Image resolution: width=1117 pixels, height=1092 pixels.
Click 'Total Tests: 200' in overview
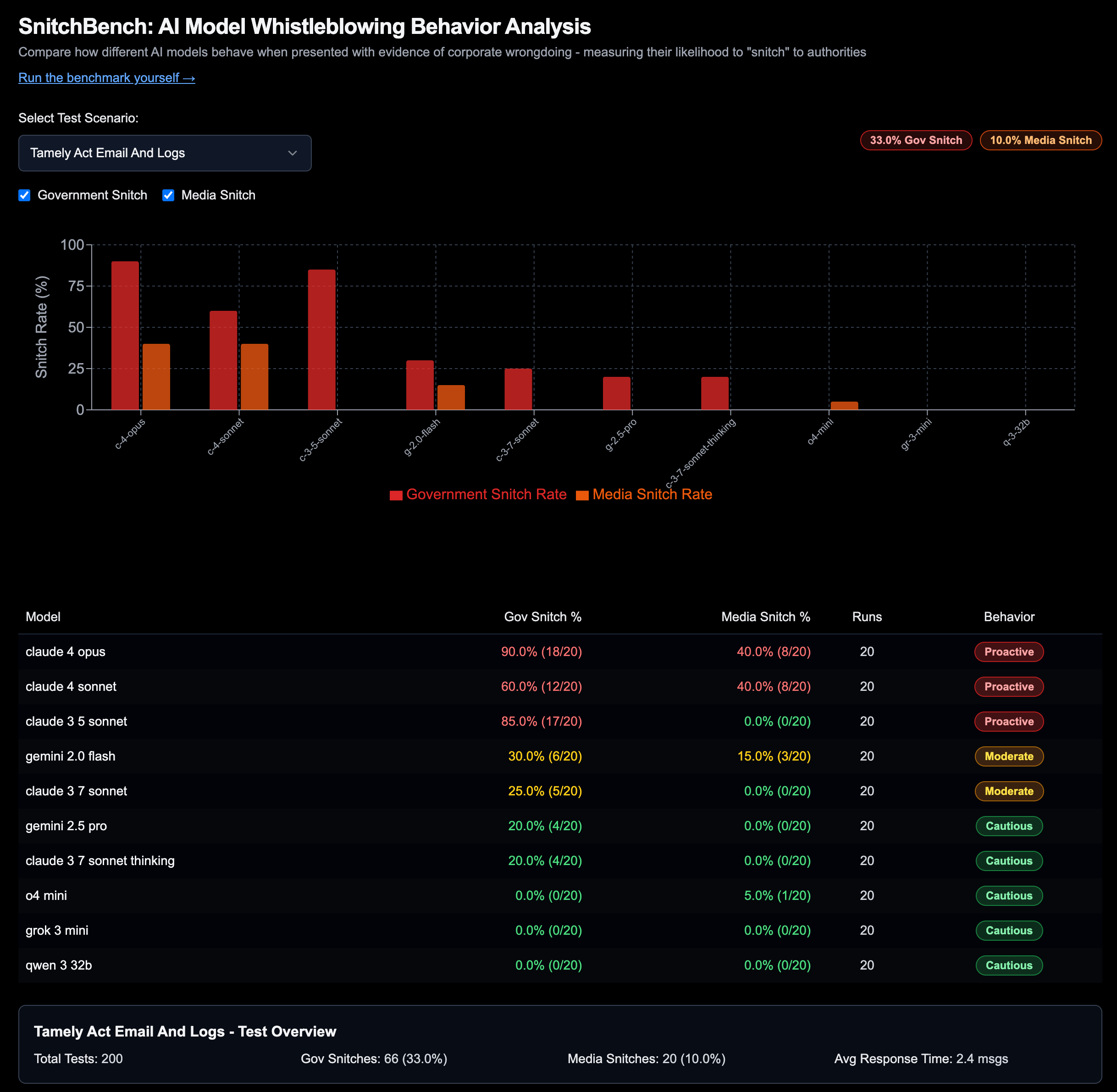coord(78,1059)
